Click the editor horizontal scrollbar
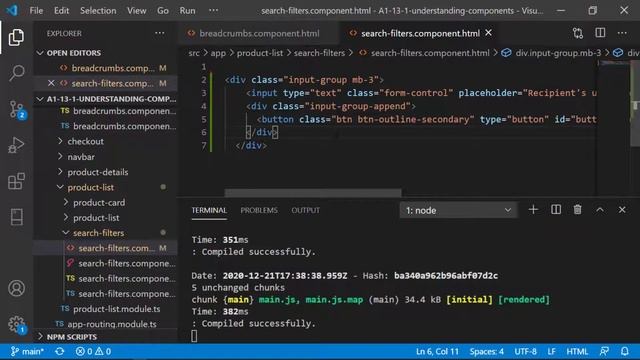The height and width of the screenshot is (360, 640). 313,192
